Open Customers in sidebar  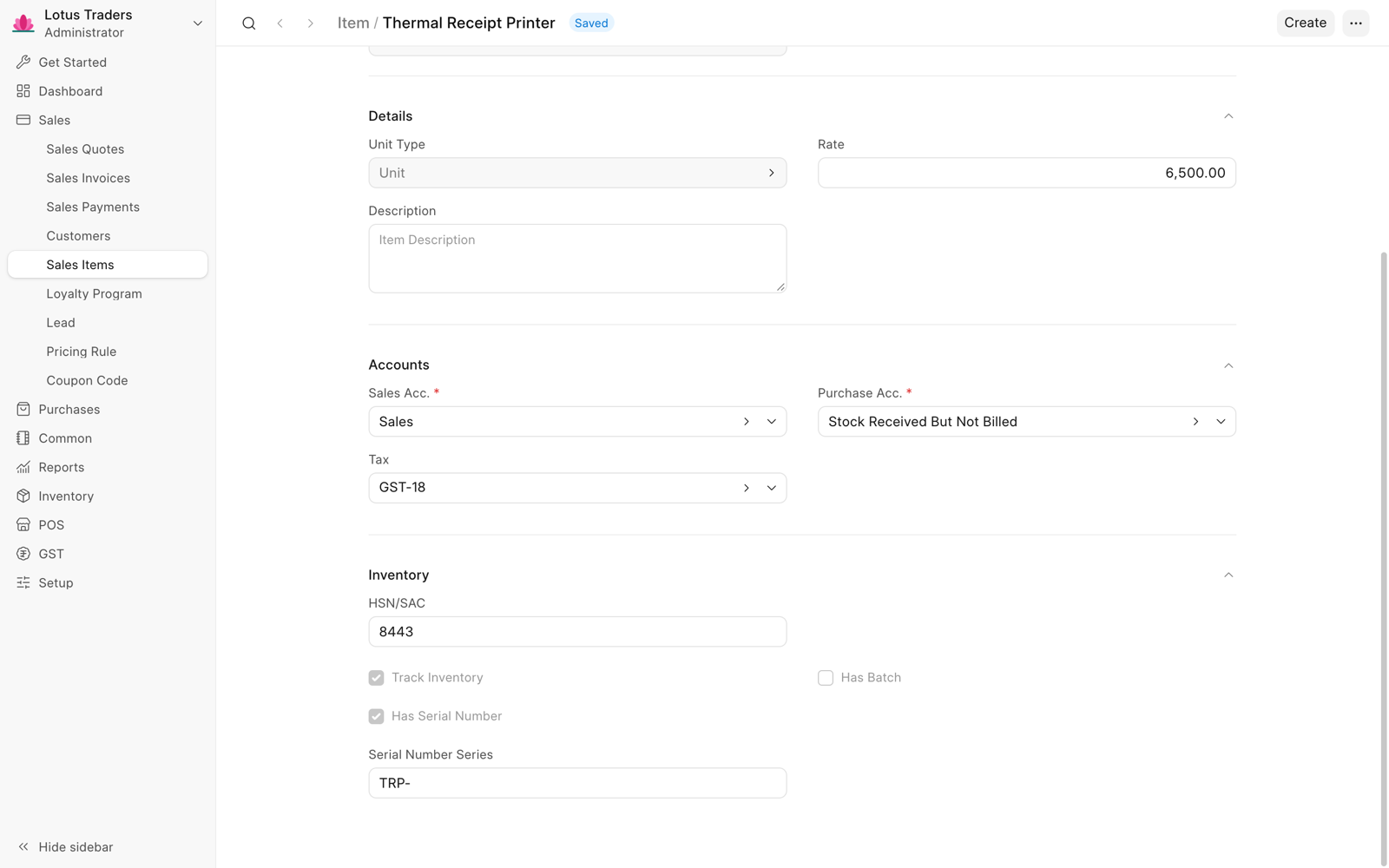click(107, 236)
